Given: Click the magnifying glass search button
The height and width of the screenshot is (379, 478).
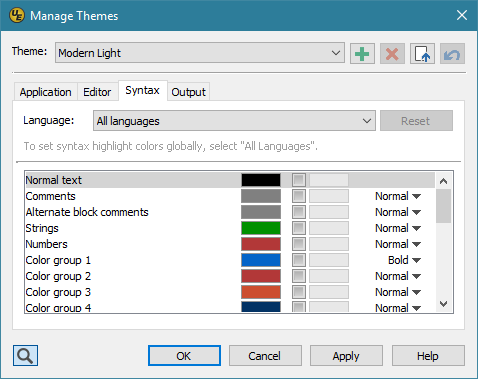Looking at the screenshot, I should point(25,355).
